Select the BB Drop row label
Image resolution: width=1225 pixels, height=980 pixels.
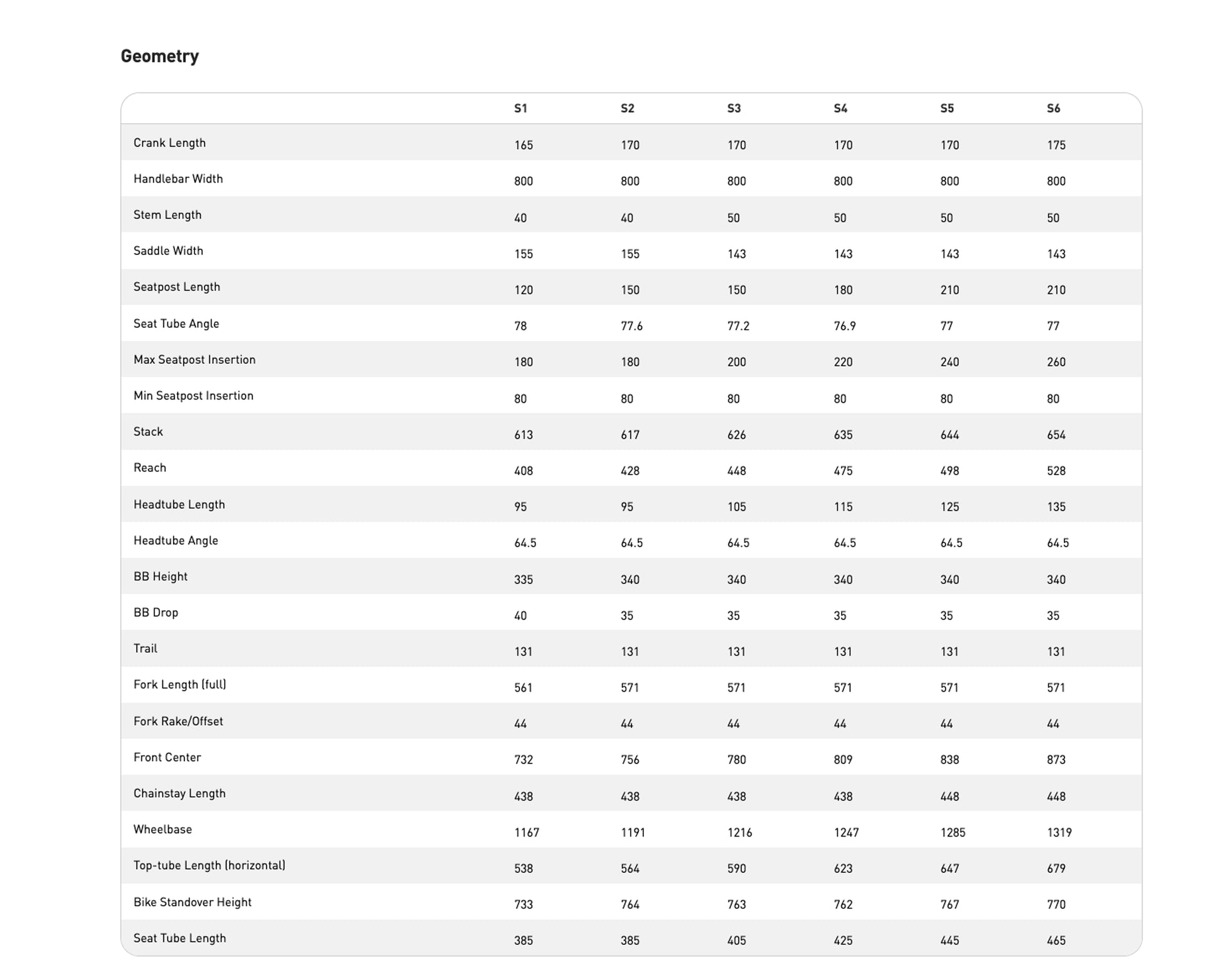(x=155, y=612)
